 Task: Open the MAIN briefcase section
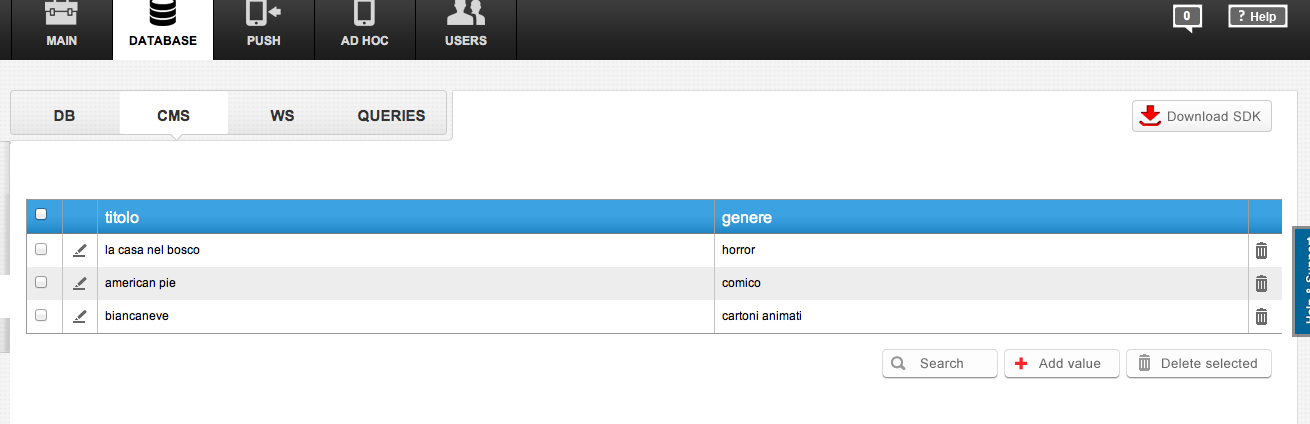62,29
